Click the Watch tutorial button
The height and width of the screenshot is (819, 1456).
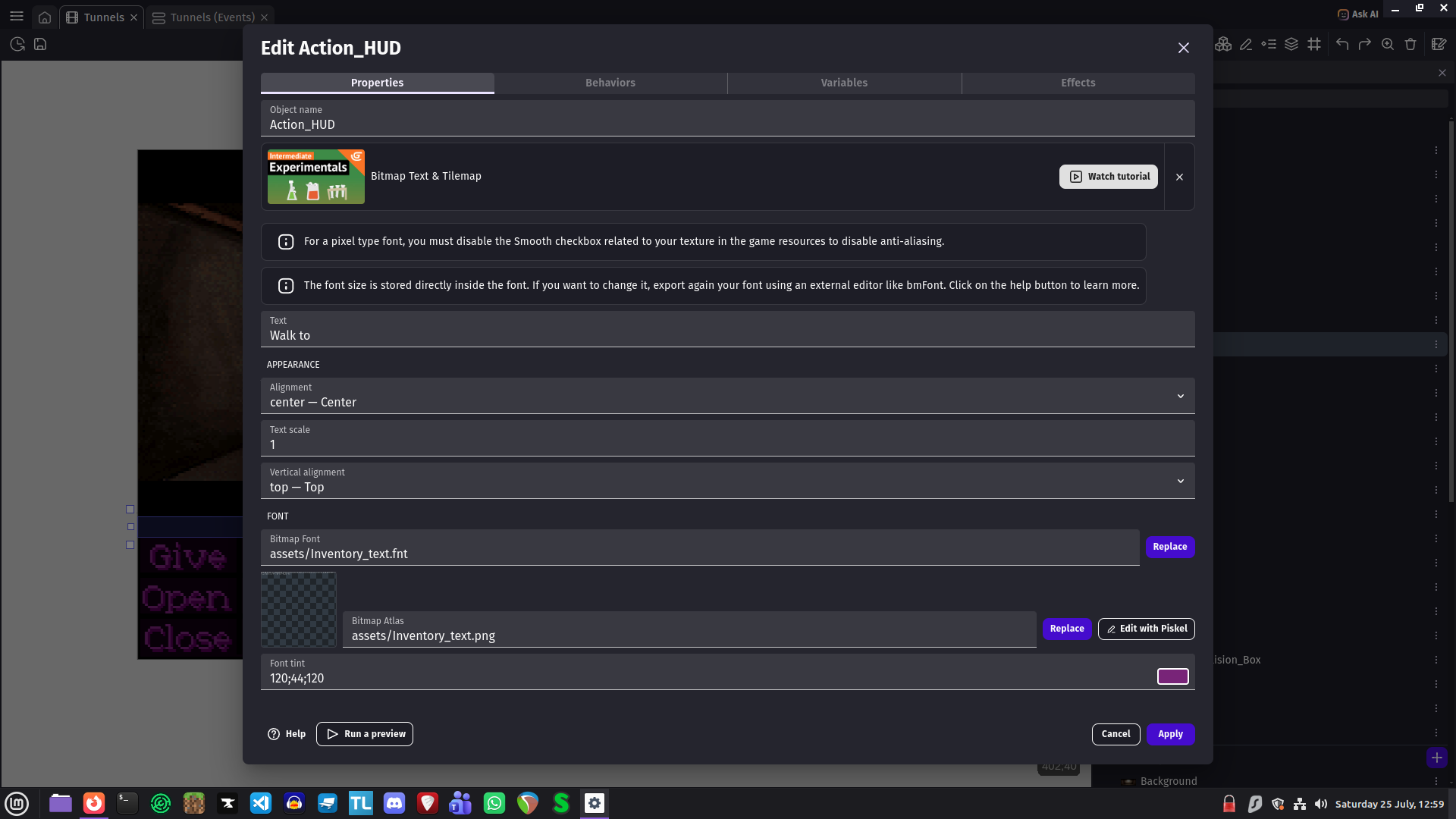pyautogui.click(x=1108, y=177)
